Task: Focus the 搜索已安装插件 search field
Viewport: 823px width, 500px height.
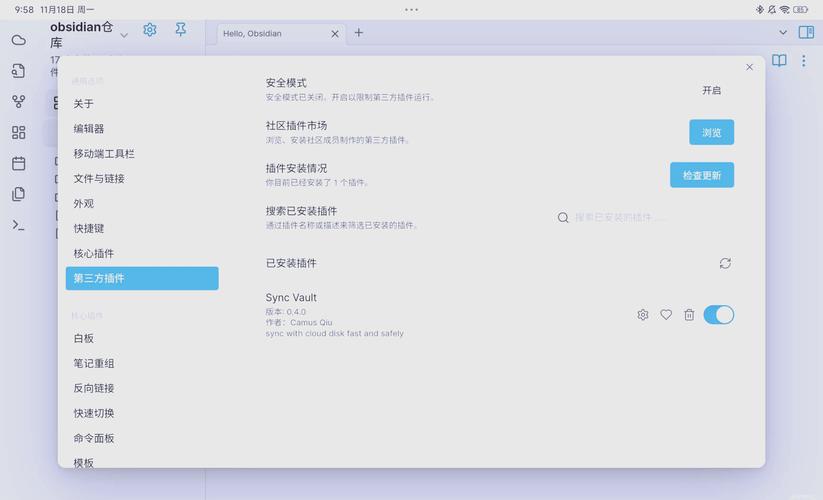Action: [645, 217]
